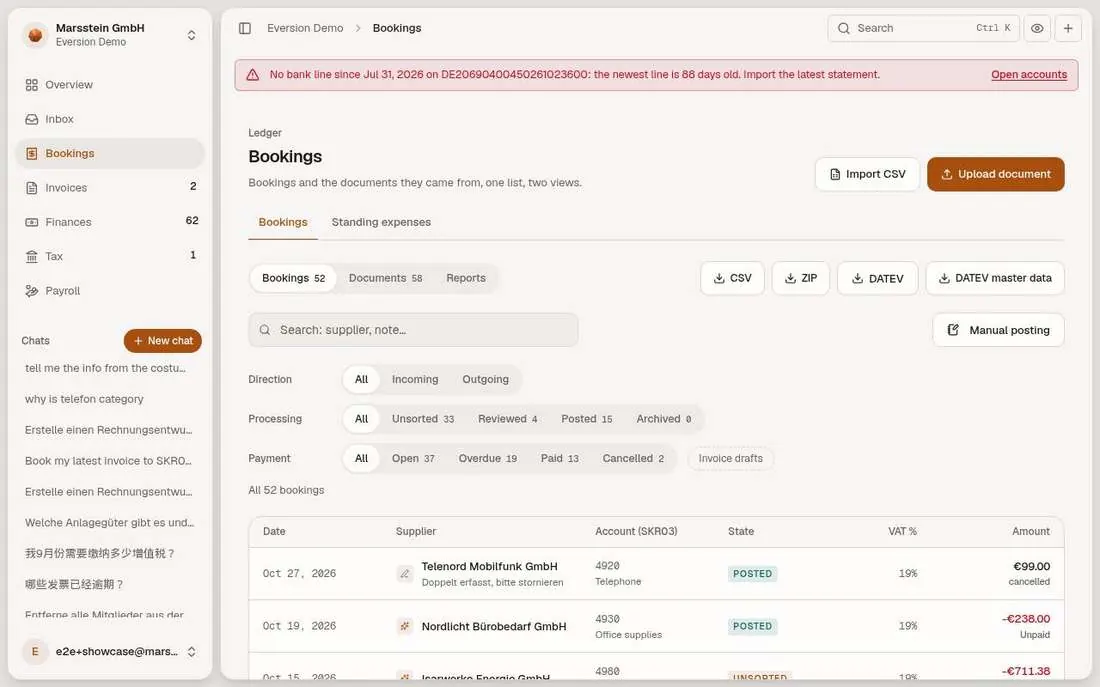
Task: Click Manual posting button
Action: point(998,330)
